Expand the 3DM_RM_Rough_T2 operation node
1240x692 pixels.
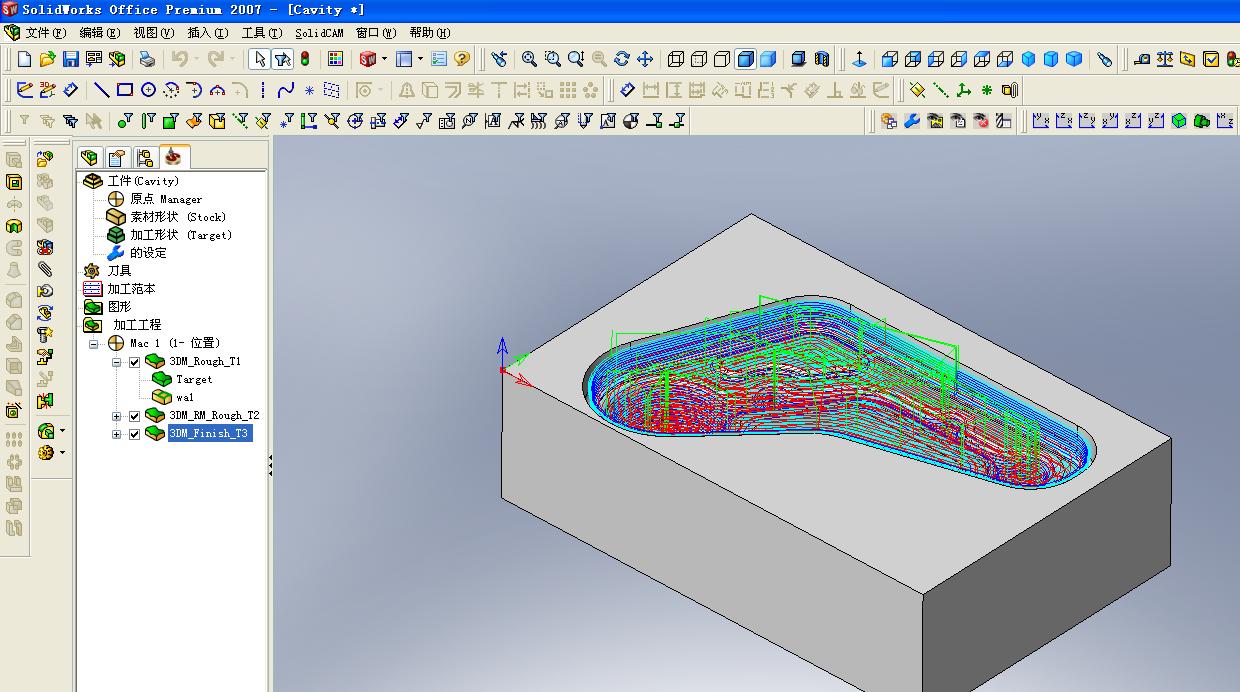point(117,415)
